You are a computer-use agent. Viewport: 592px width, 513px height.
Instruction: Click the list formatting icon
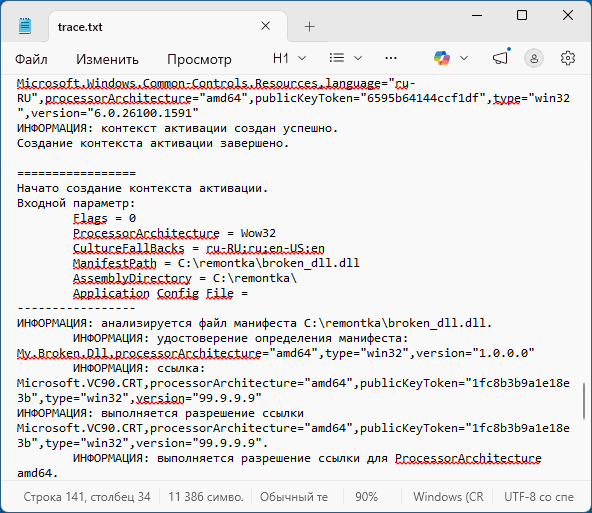click(336, 58)
